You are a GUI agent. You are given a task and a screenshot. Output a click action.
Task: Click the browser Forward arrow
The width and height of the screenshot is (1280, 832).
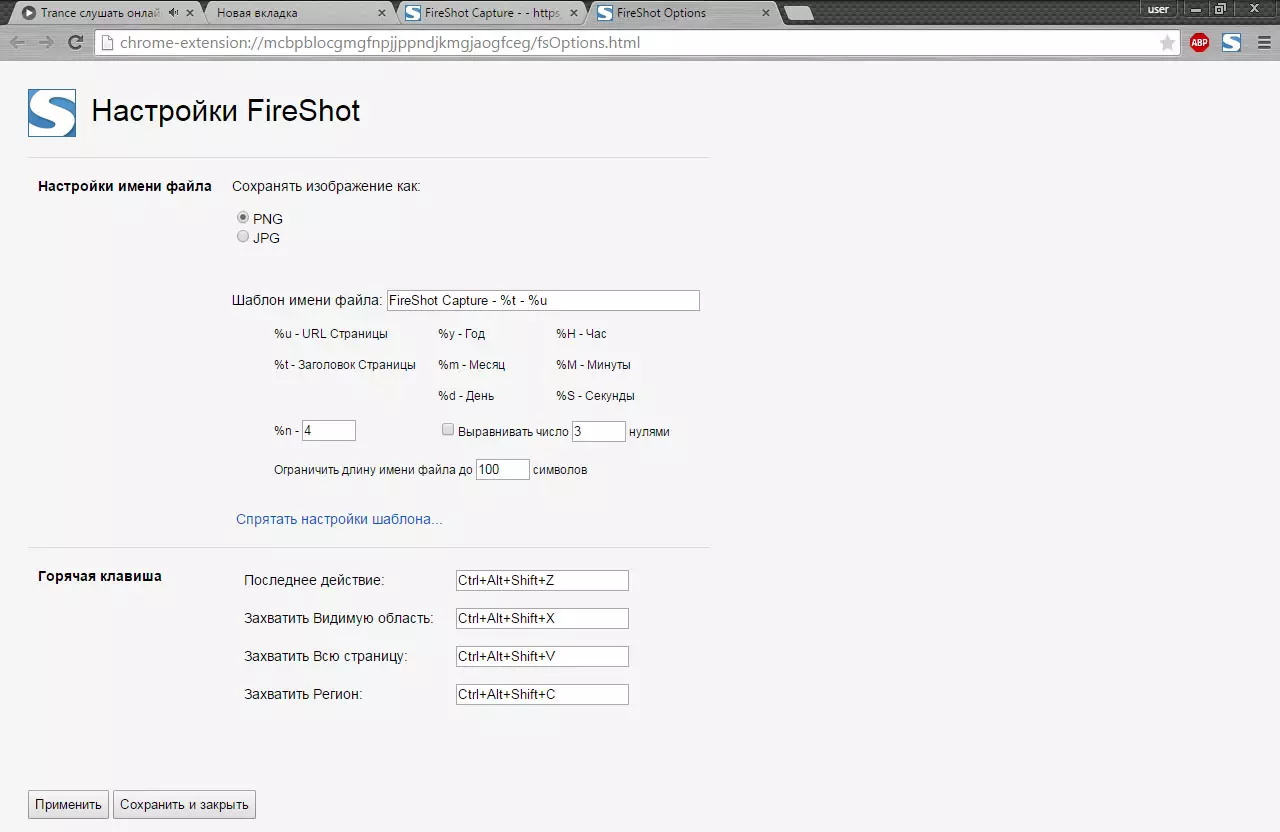[46, 43]
